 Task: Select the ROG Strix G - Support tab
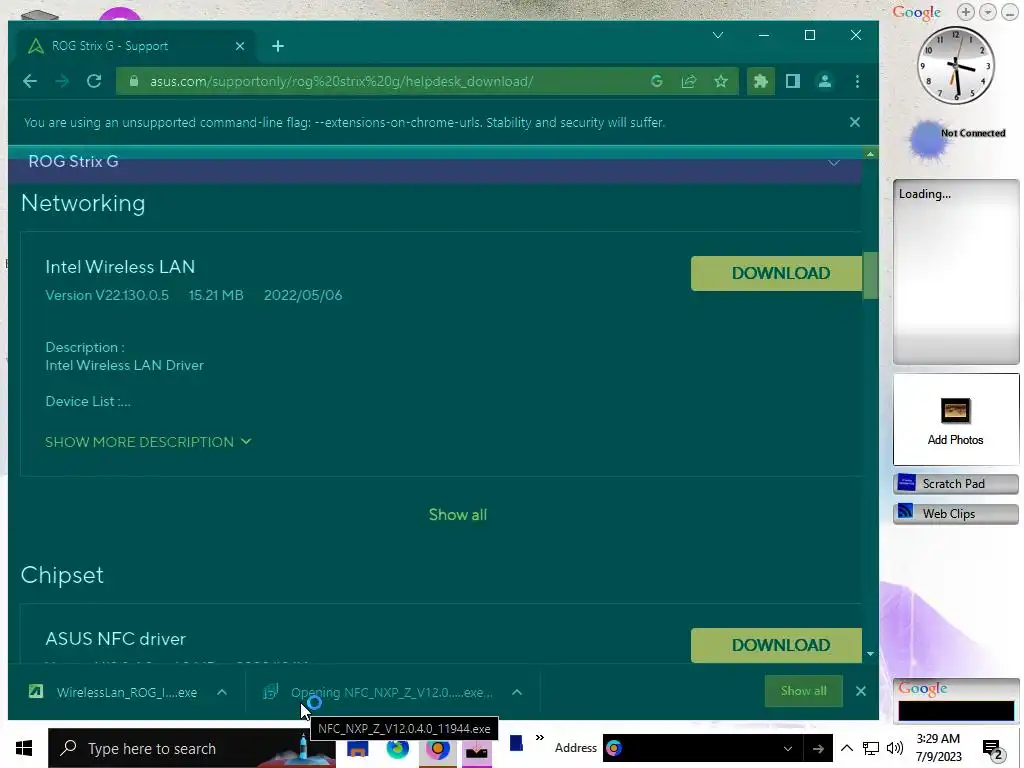tap(133, 46)
